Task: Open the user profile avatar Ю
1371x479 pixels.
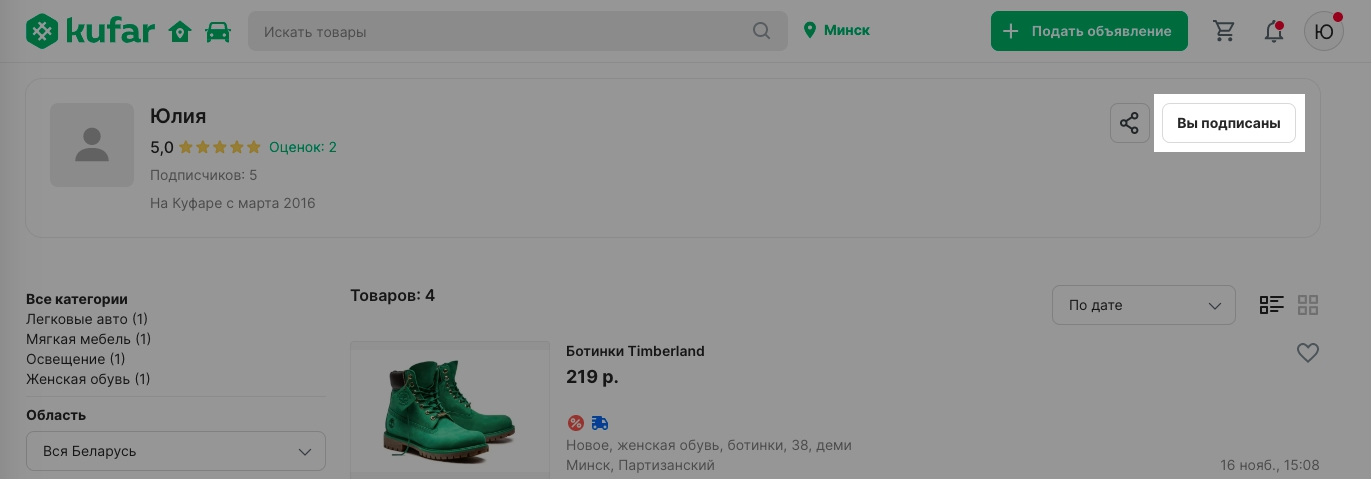Action: pyautogui.click(x=1323, y=31)
